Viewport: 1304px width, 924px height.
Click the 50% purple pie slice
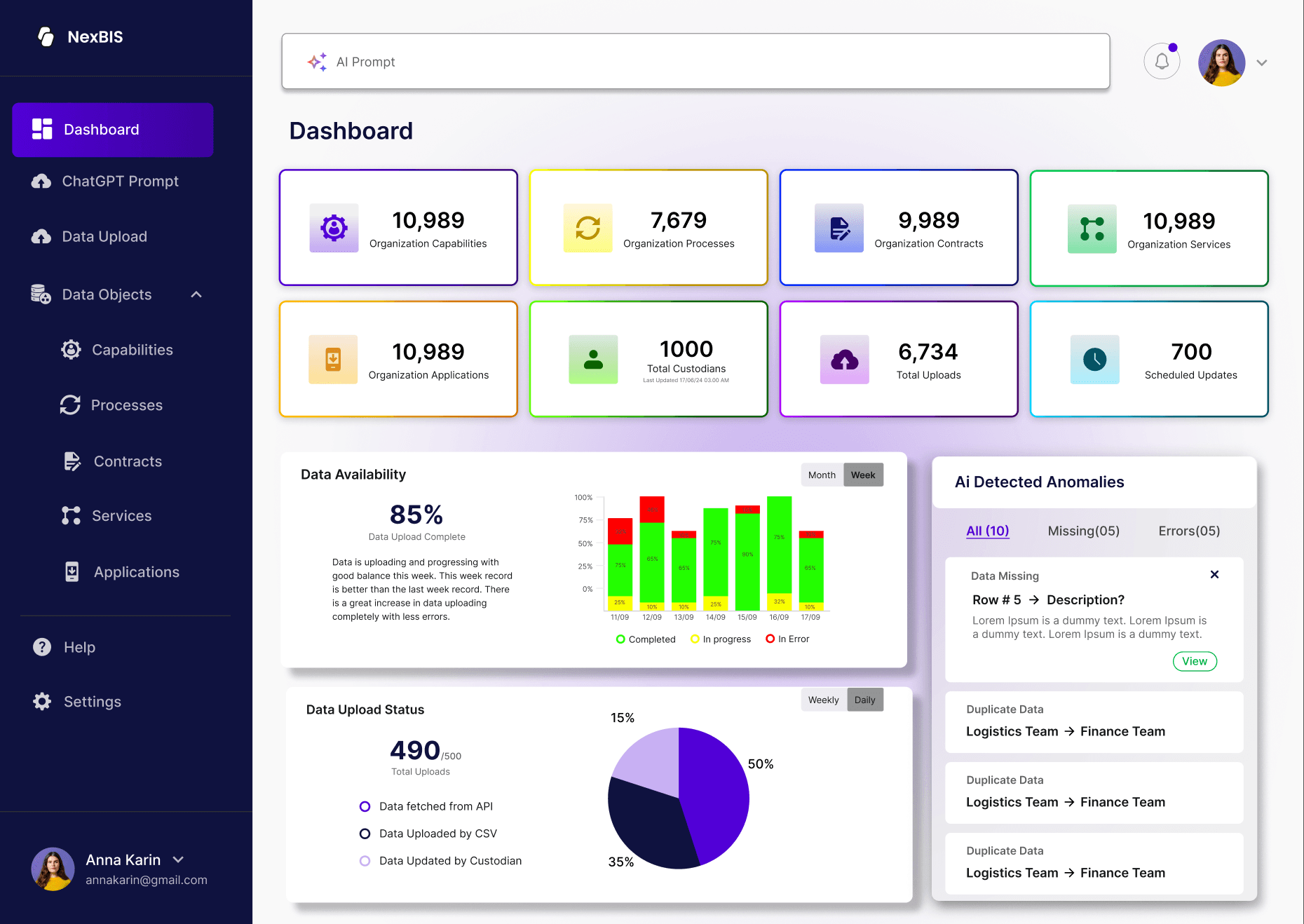tap(715, 792)
